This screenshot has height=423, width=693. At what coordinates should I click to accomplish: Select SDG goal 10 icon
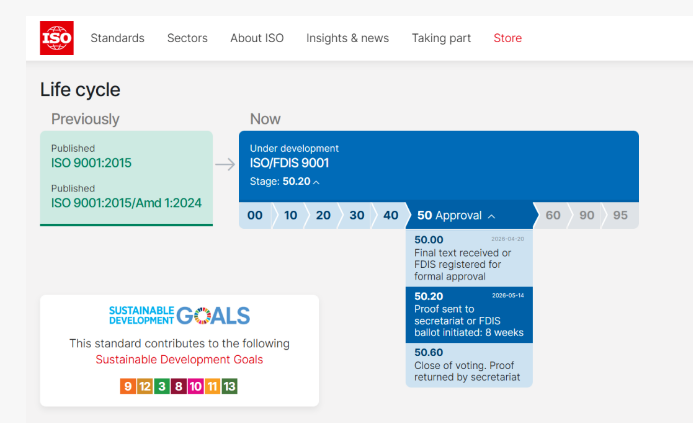195,386
